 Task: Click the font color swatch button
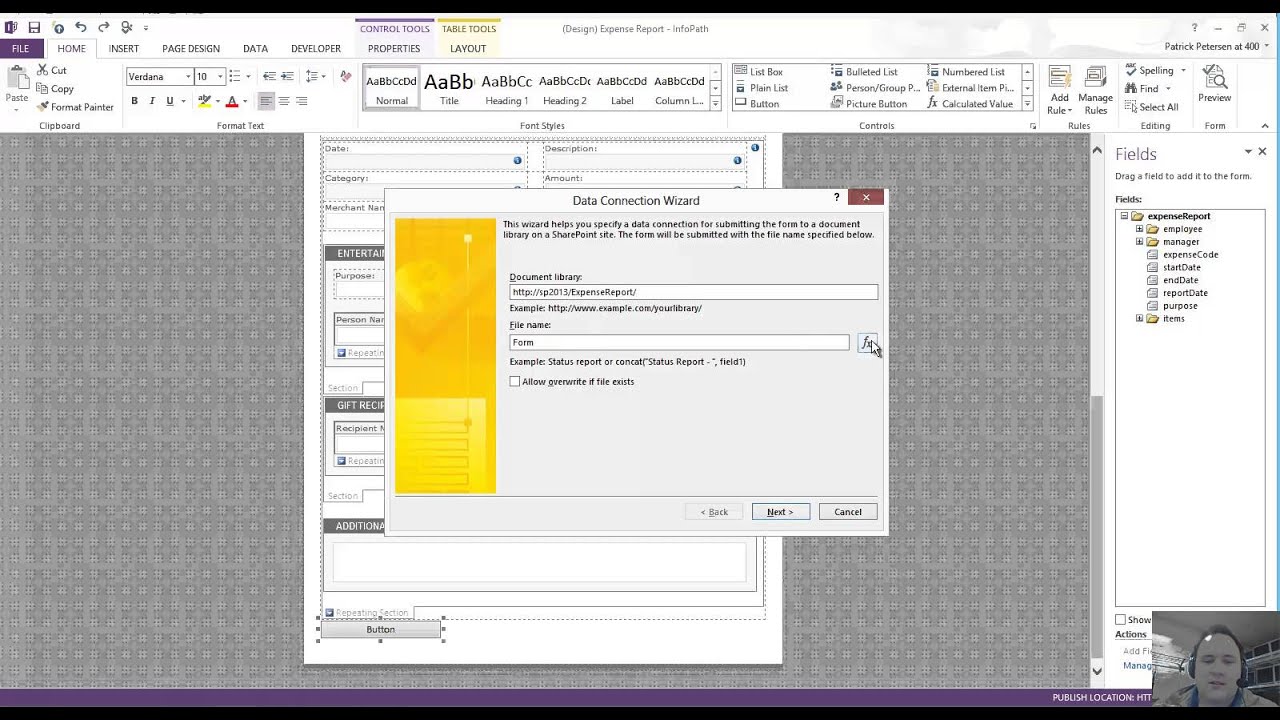[232, 101]
